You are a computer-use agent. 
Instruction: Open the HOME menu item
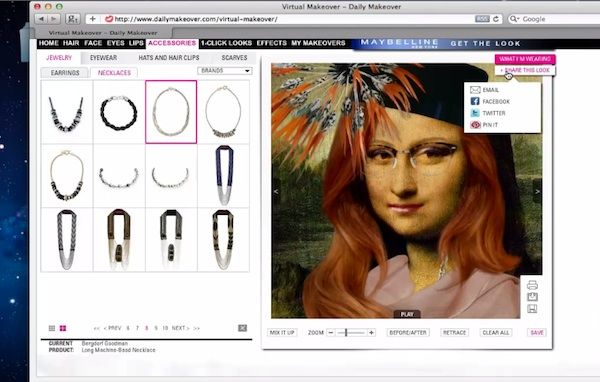click(49, 43)
